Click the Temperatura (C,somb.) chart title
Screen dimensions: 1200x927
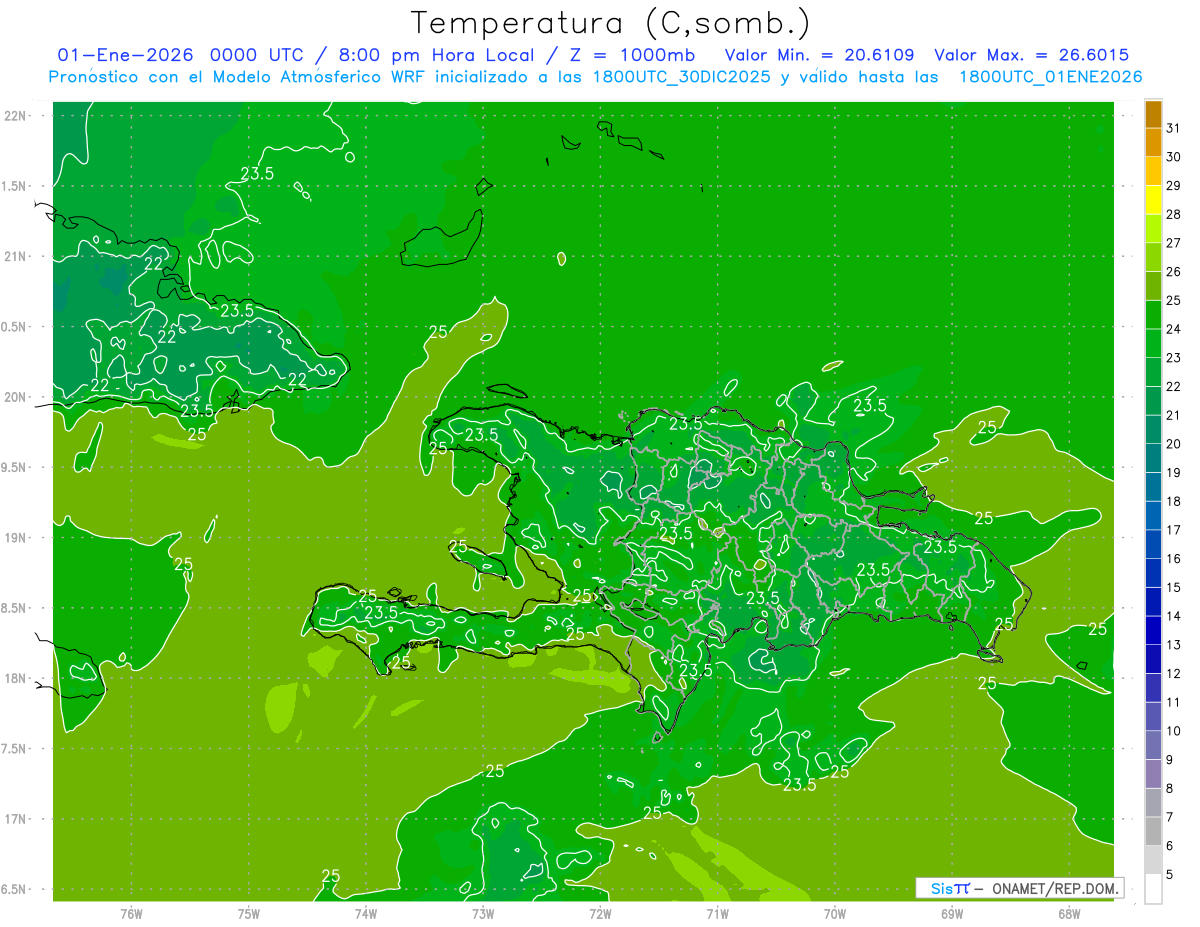(x=610, y=23)
